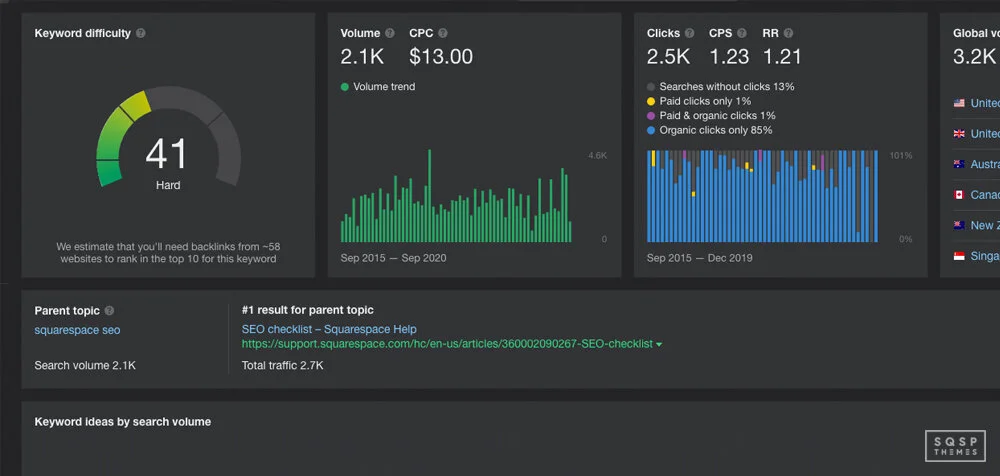1000x476 pixels.
Task: Click the blue Organic clicks only legend dot
Action: coord(651,131)
